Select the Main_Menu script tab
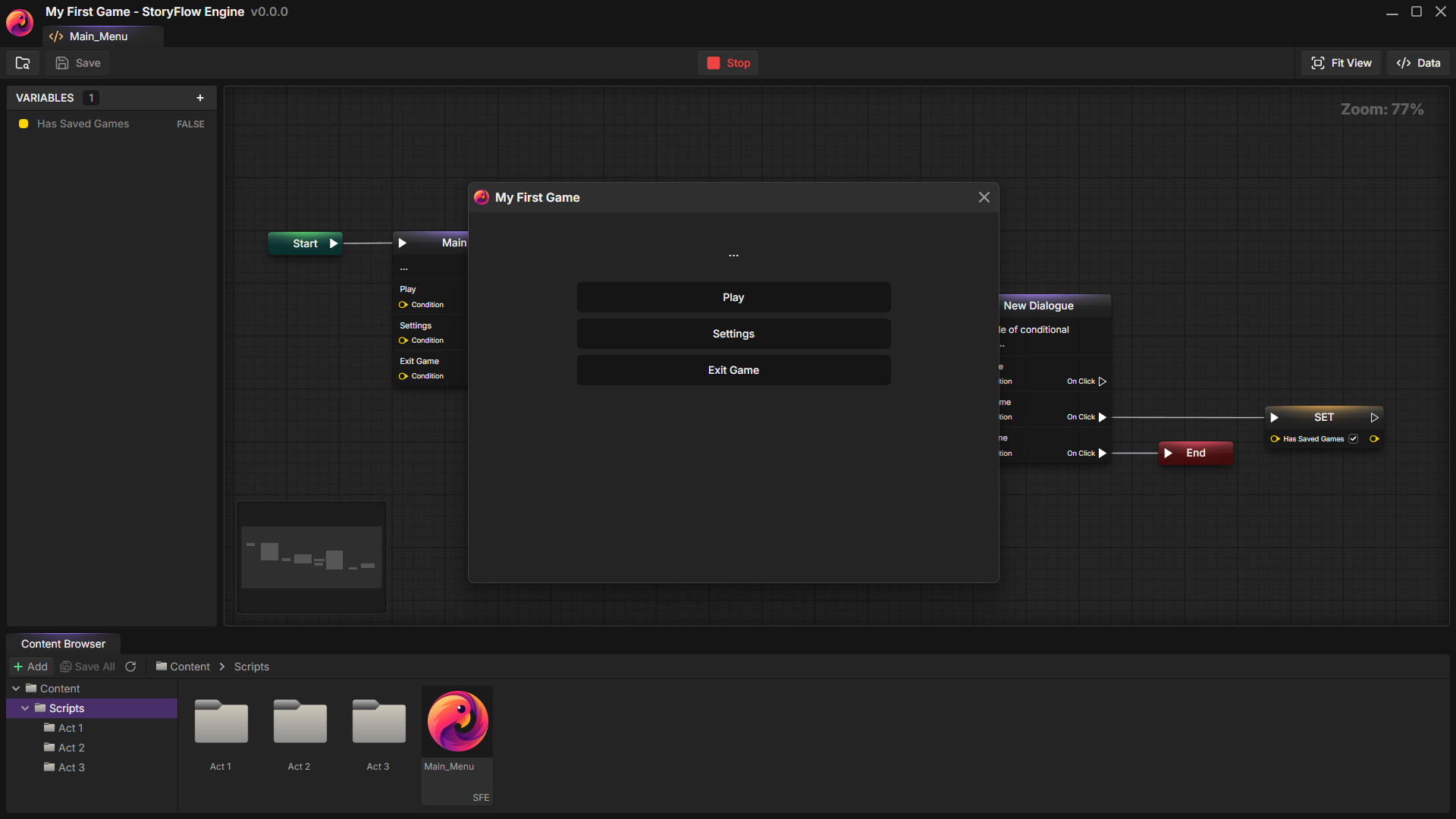Screen dimensions: 1456x819 (x=97, y=36)
